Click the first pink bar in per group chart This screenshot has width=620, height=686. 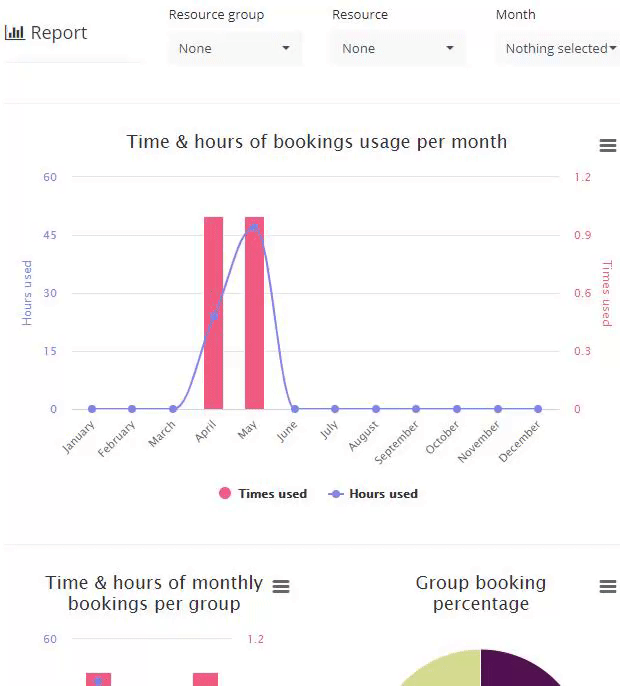(x=98, y=679)
